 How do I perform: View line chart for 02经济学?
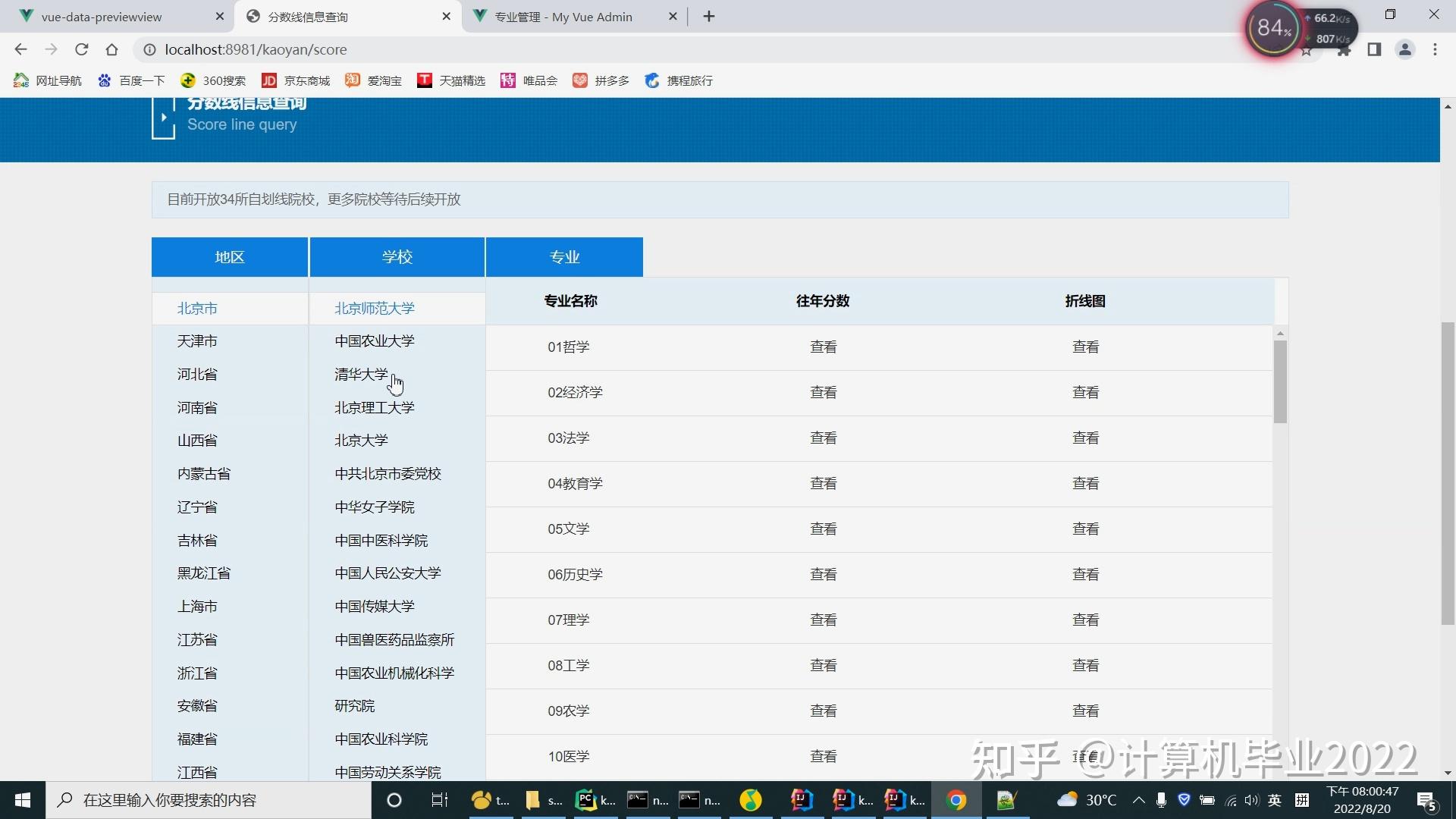(x=1085, y=393)
